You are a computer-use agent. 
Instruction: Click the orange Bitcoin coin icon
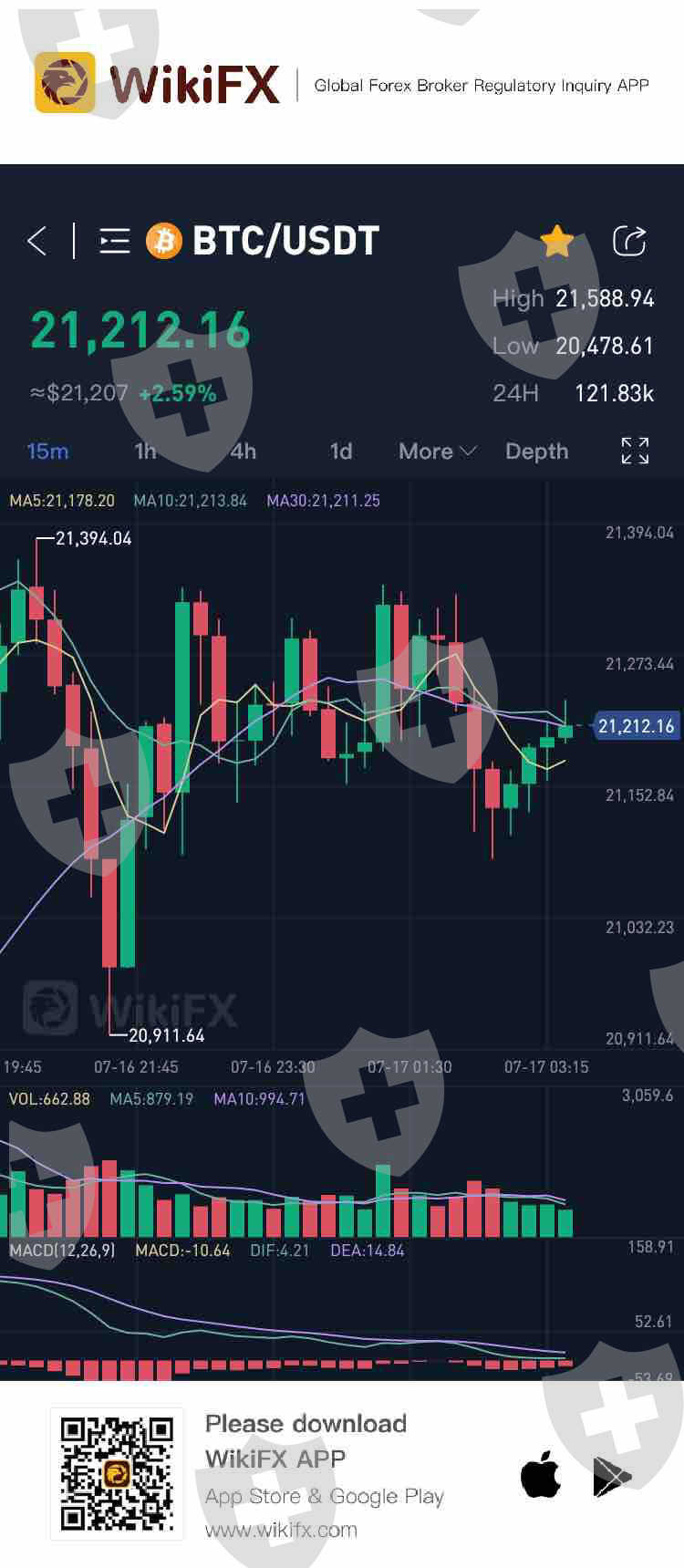(164, 241)
